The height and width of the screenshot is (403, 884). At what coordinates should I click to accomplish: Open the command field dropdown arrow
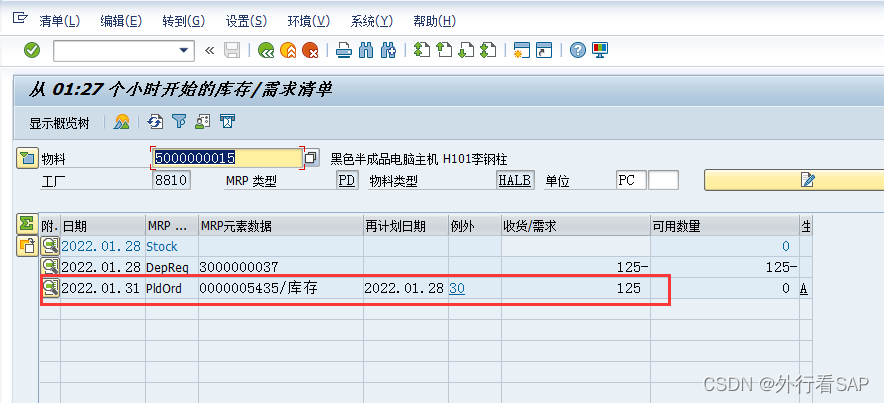[x=183, y=50]
